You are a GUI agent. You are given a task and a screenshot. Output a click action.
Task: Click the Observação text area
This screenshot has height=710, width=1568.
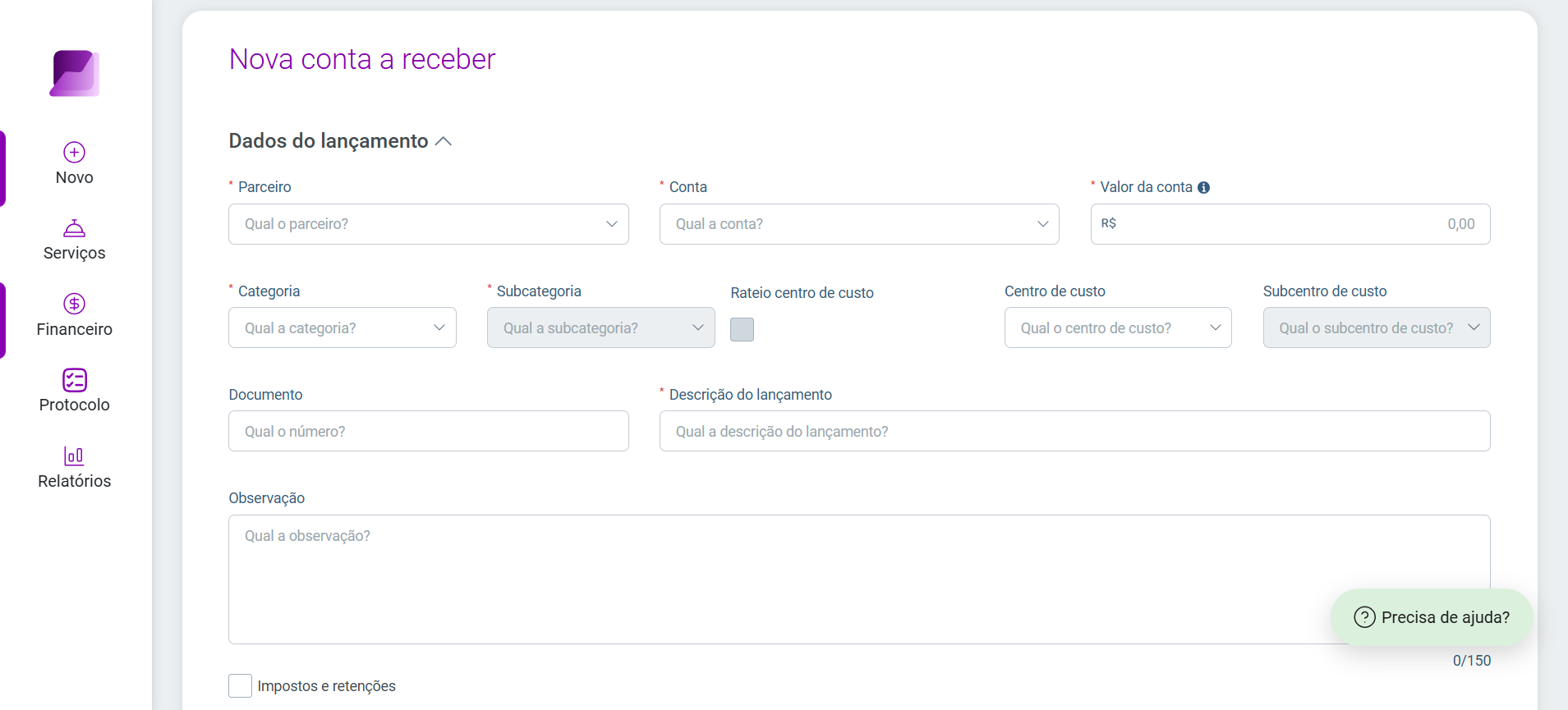(x=859, y=579)
